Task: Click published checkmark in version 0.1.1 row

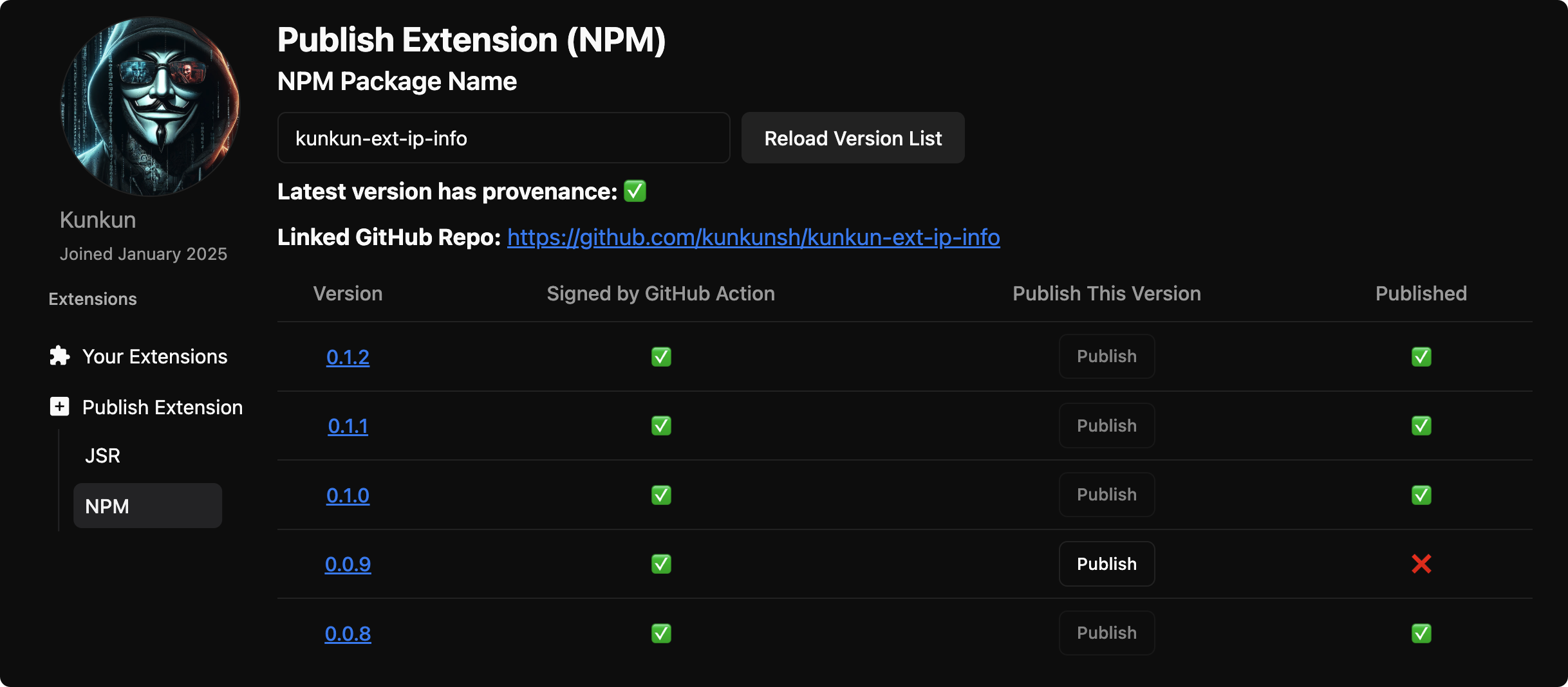Action: [1421, 426]
